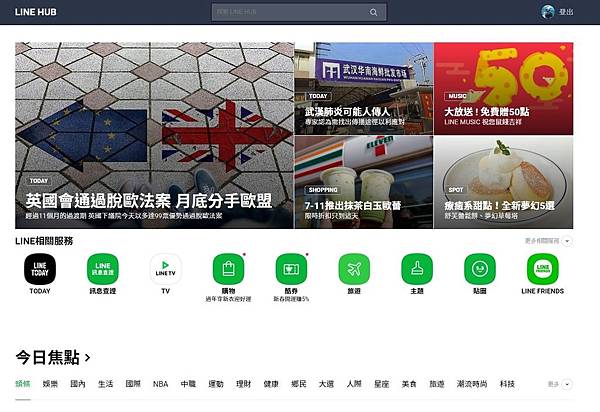Open the 旅遊 airplane icon
This screenshot has height=412, width=600.
tap(354, 269)
